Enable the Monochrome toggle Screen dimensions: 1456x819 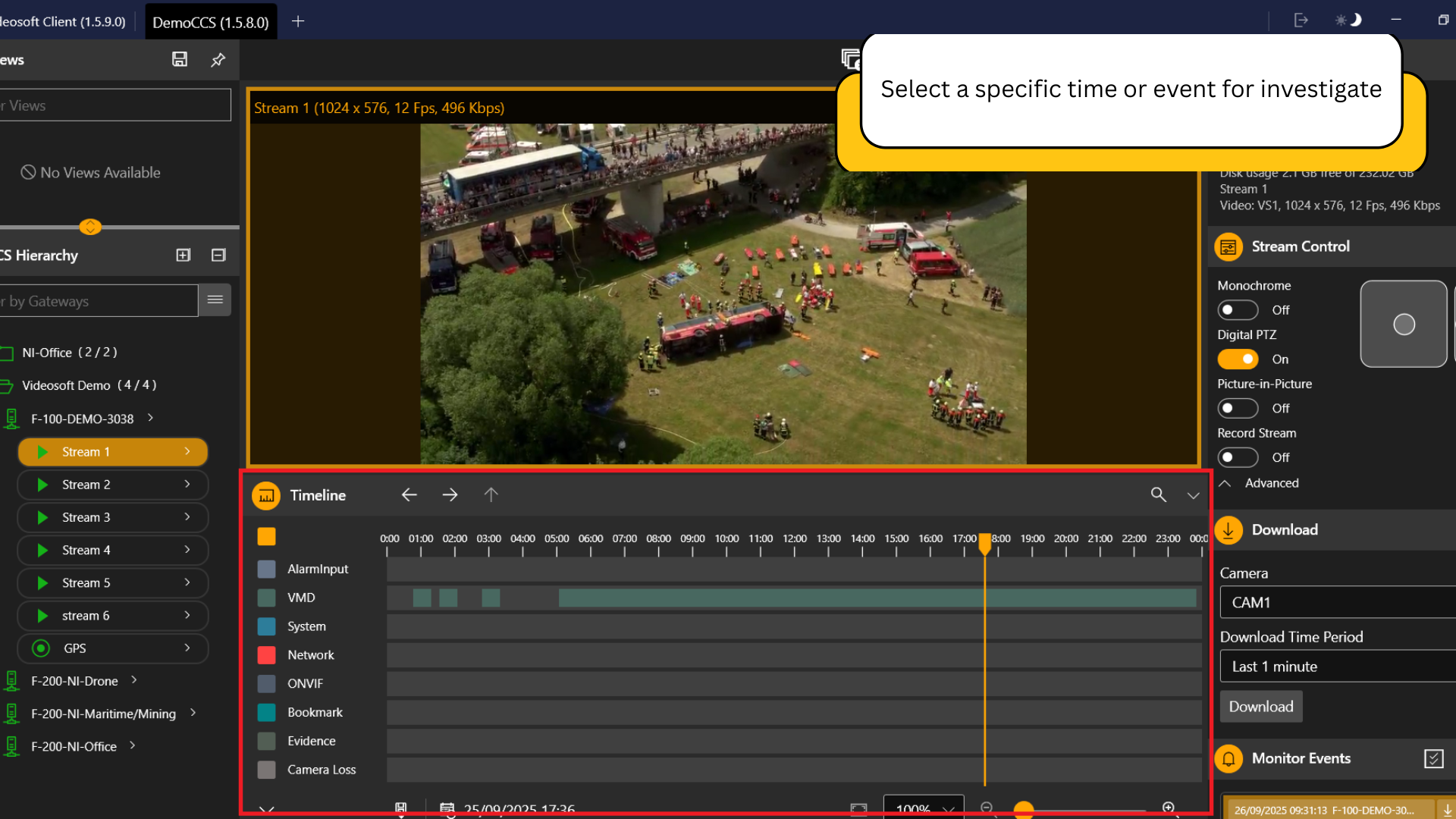1238,309
